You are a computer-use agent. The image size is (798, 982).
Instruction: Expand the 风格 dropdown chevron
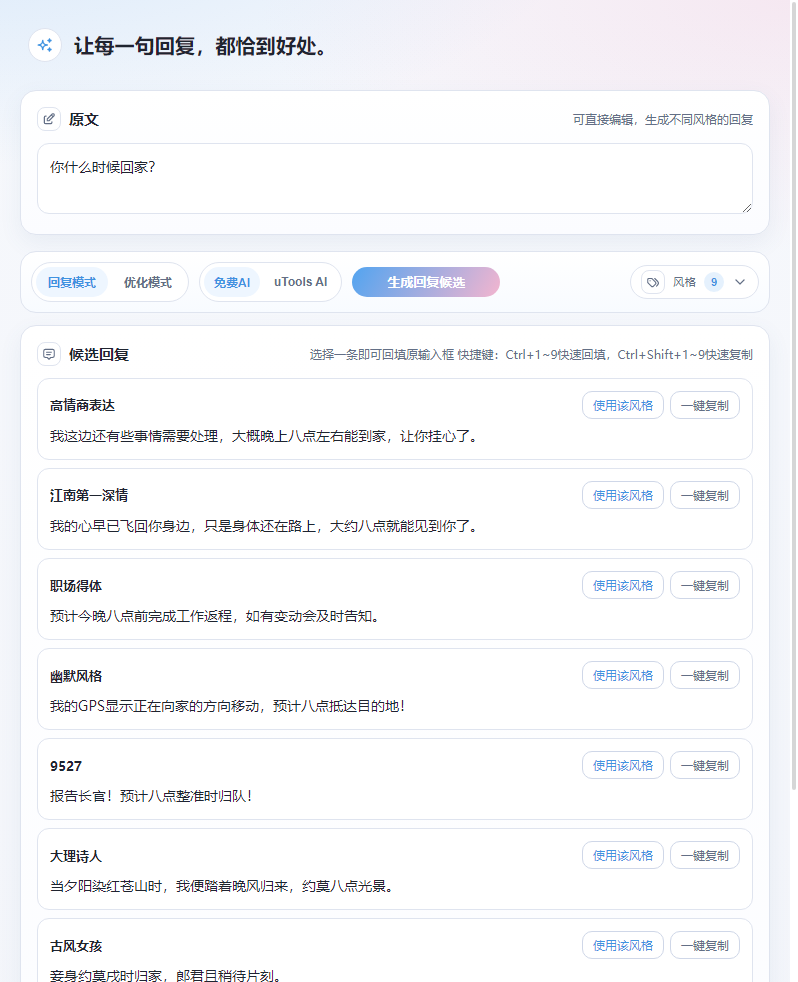(740, 282)
